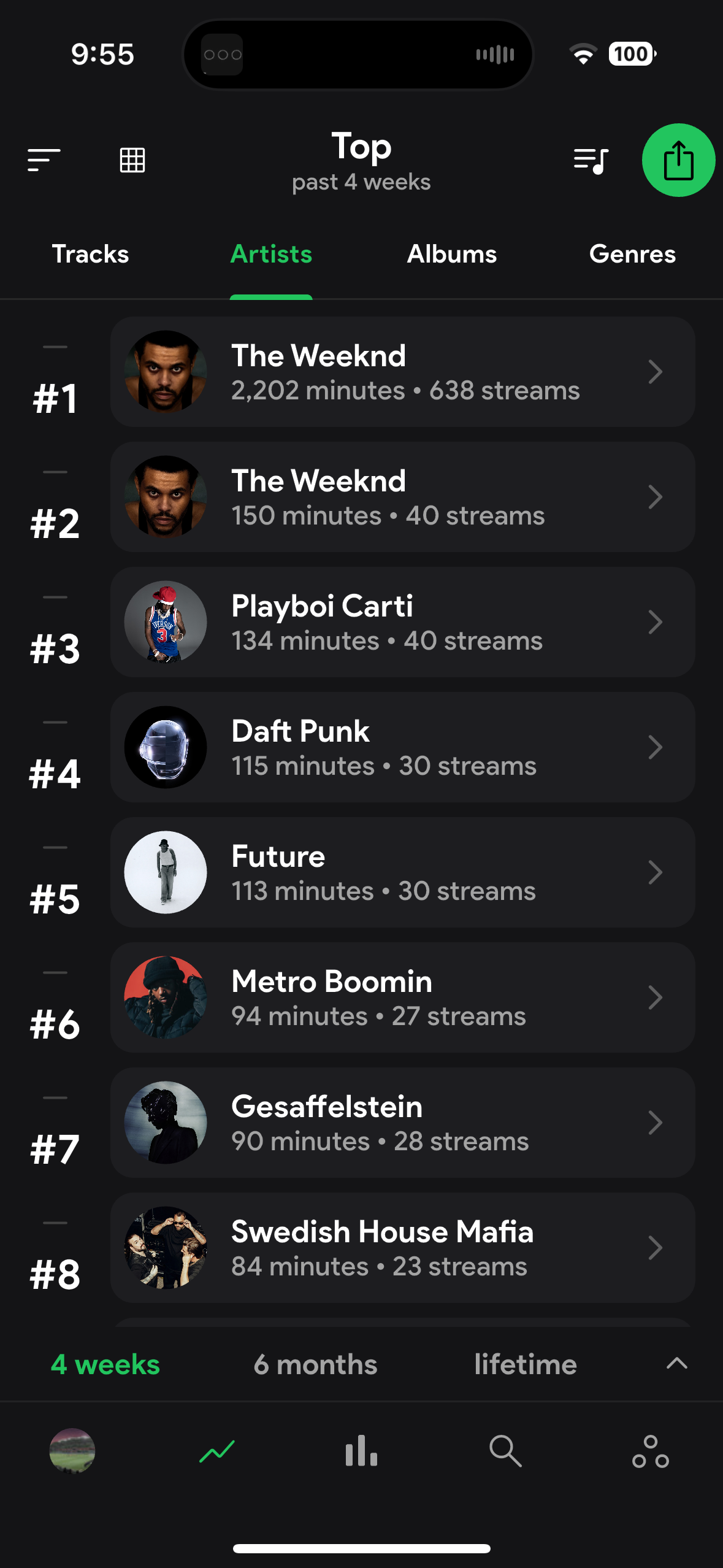The width and height of the screenshot is (723, 1568).
Task: Expand the time range panel chevron
Action: click(677, 1364)
